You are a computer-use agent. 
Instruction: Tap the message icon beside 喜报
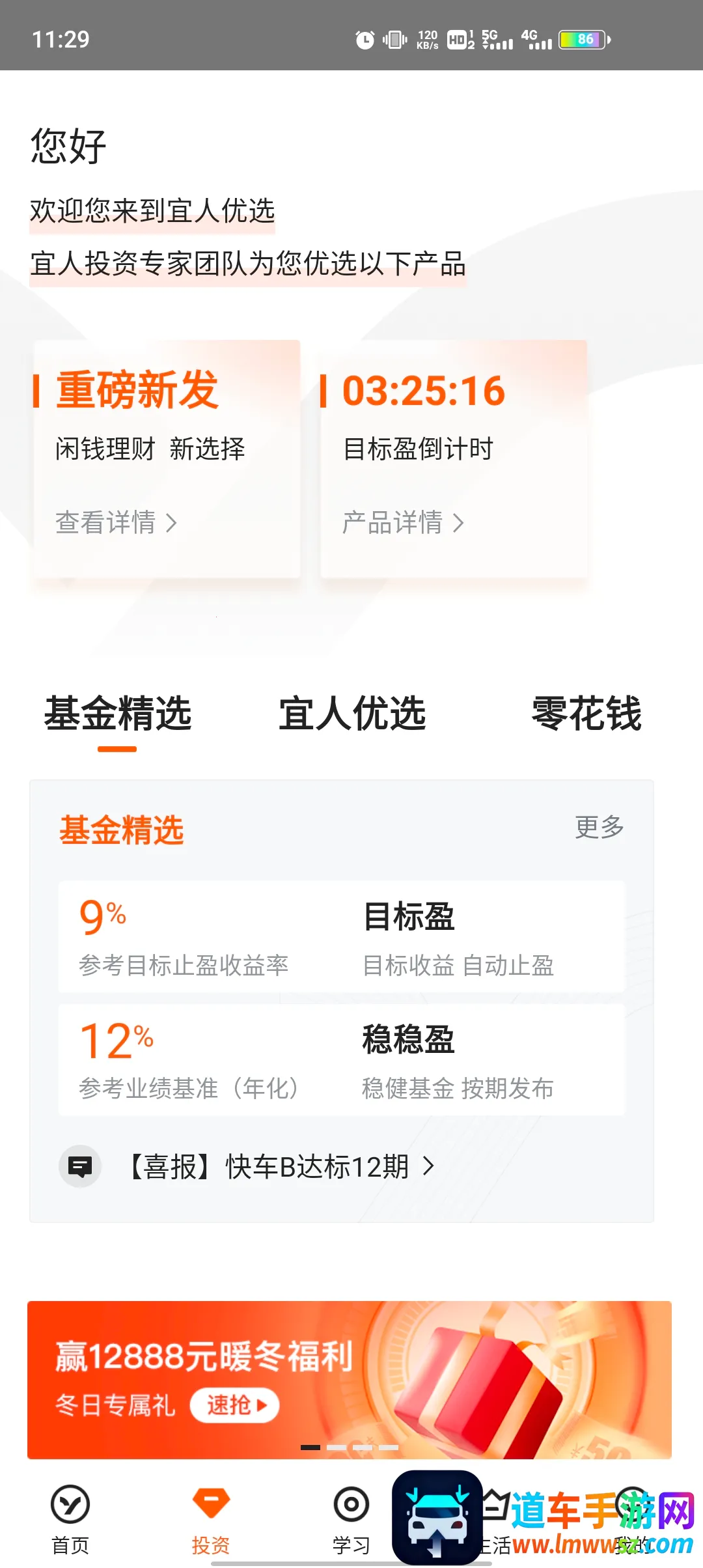coord(80,1166)
